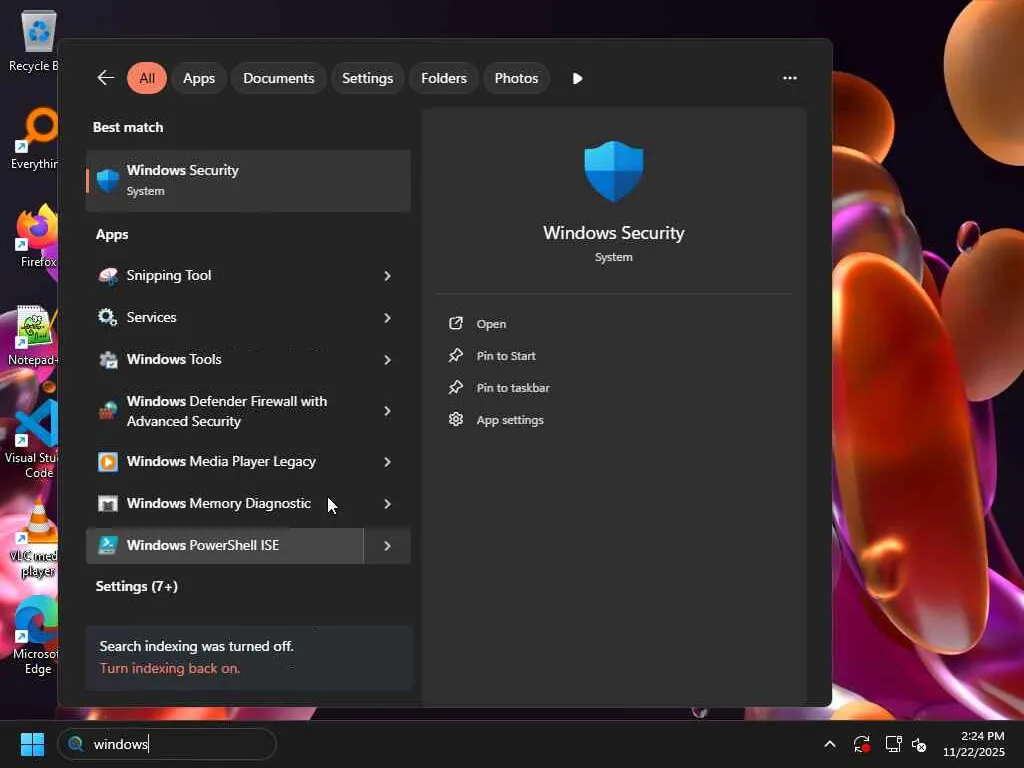This screenshot has height=768, width=1024.
Task: Switch to the Settings filter tab
Action: point(368,78)
